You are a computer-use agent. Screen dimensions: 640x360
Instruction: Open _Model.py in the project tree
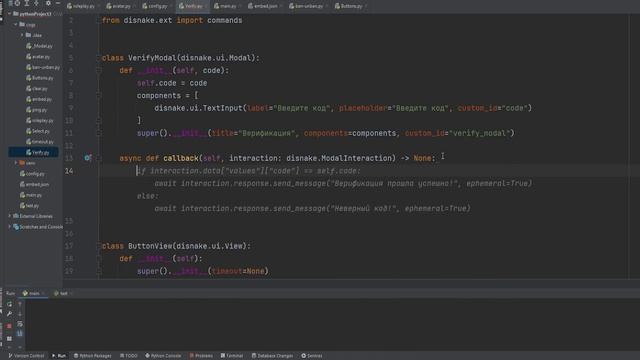tap(40, 46)
